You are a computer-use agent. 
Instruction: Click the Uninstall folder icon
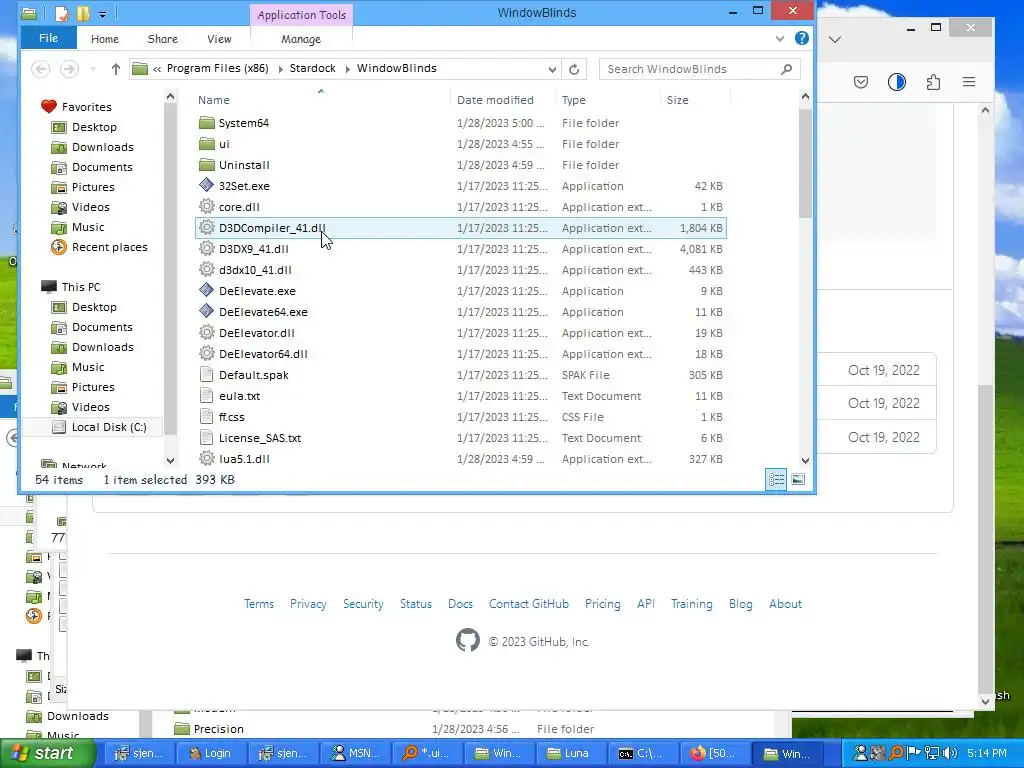pyautogui.click(x=206, y=165)
